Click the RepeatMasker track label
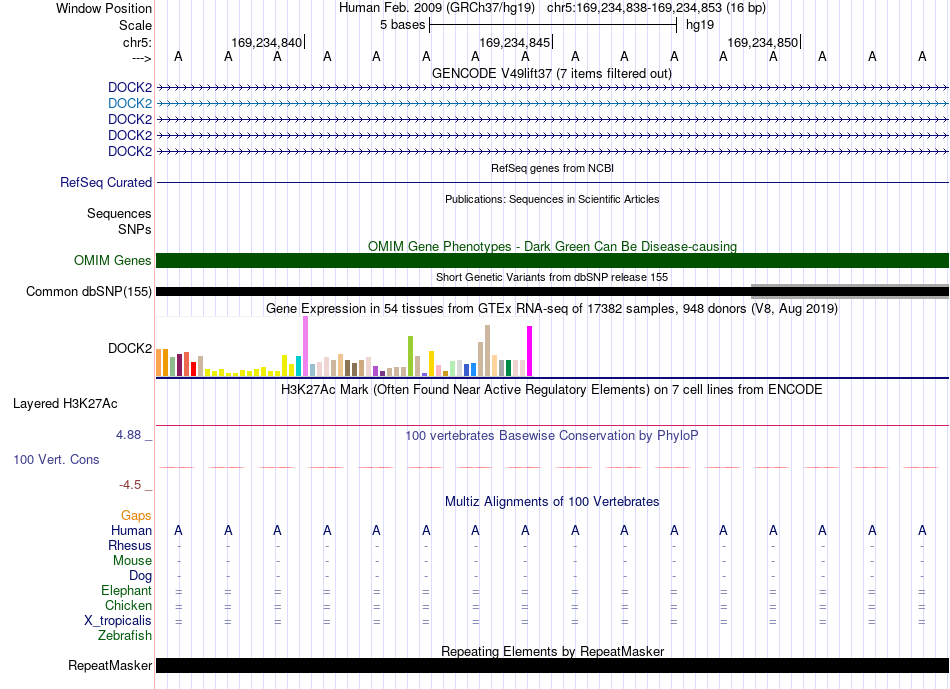 click(110, 665)
